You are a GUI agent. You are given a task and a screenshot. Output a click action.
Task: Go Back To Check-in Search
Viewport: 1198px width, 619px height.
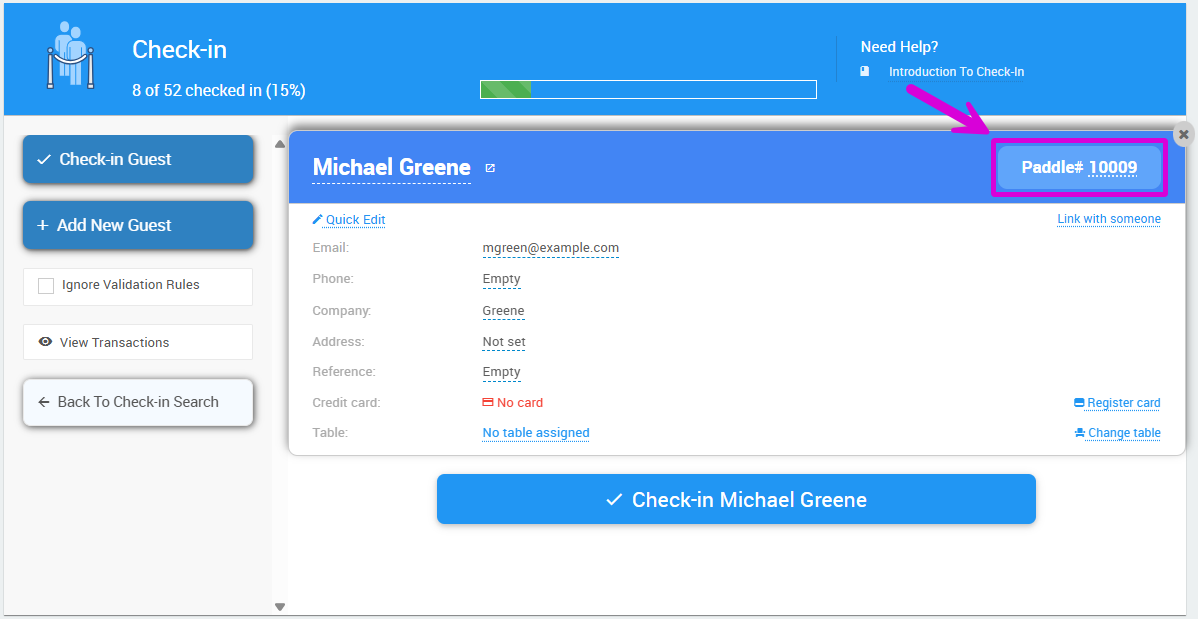coord(138,402)
